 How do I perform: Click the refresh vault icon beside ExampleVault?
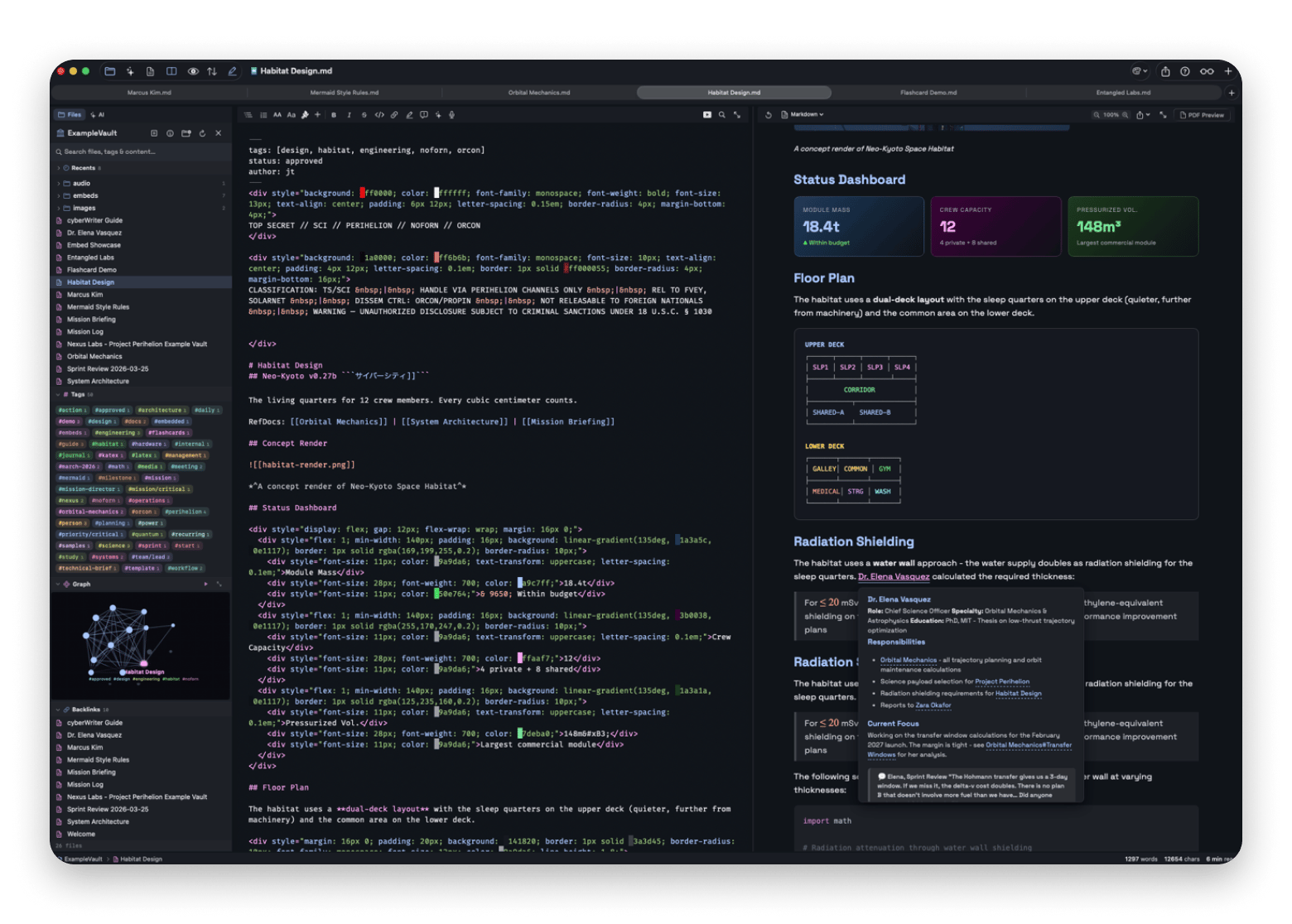coord(202,133)
